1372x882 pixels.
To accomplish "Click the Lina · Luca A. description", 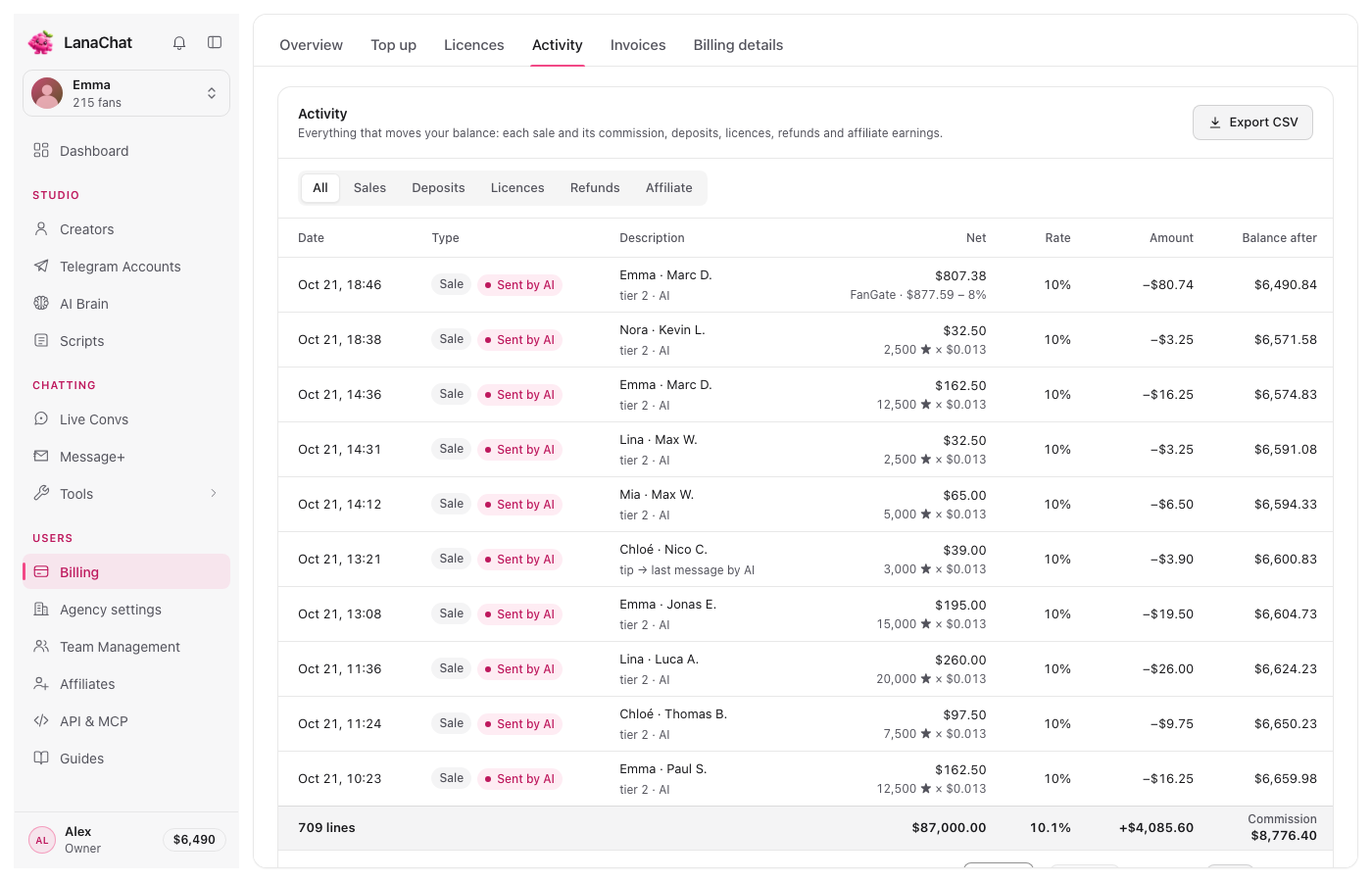I will point(660,660).
